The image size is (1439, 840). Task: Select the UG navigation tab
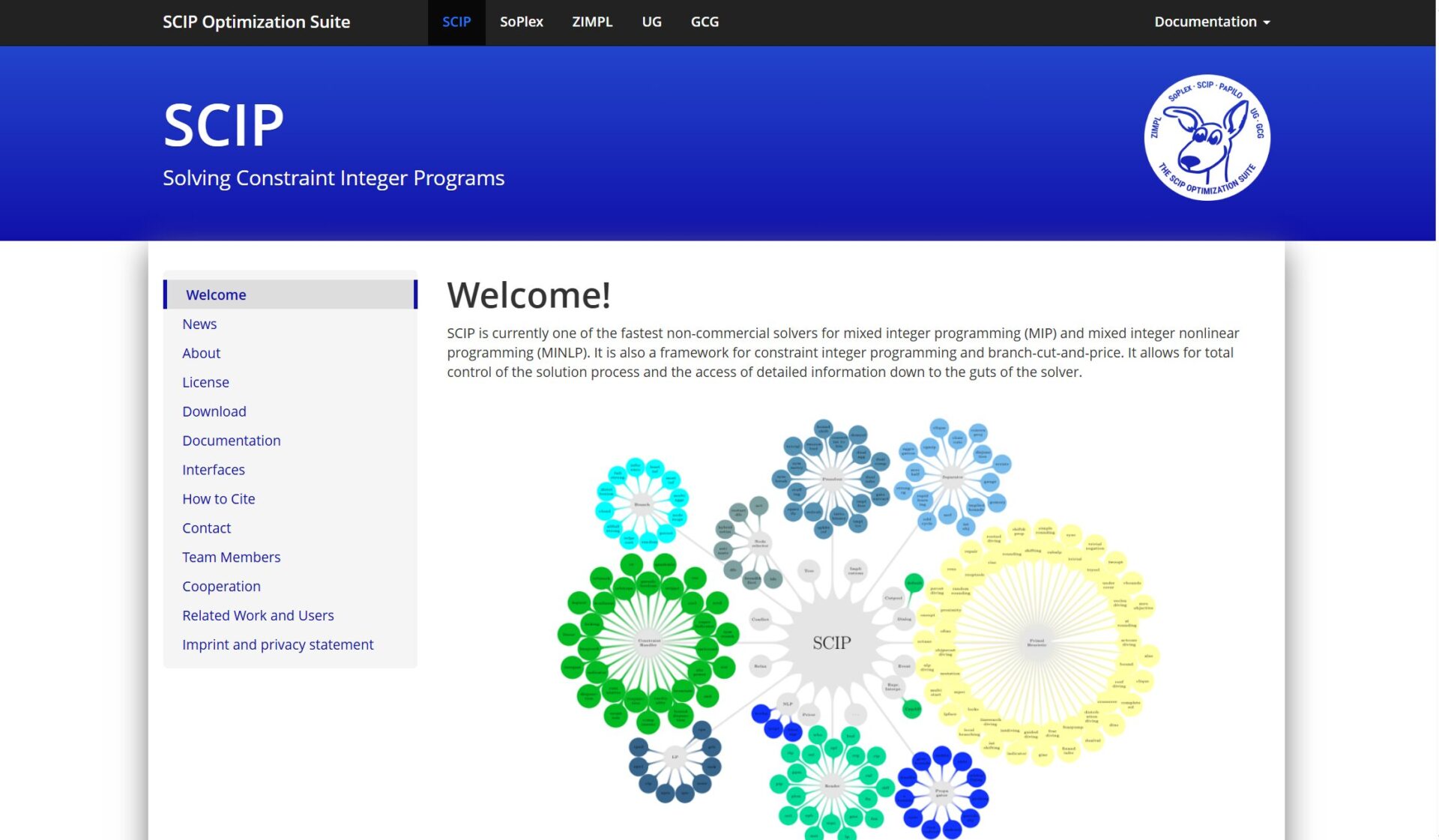pyautogui.click(x=651, y=22)
